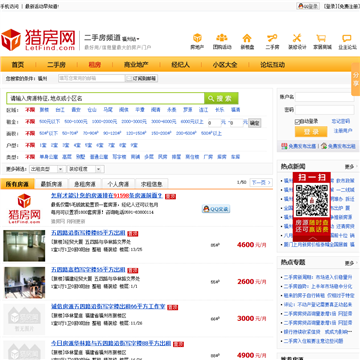Open the 装修设计 crossed-tools icon
This screenshot has width=360, height=360.
297,41
